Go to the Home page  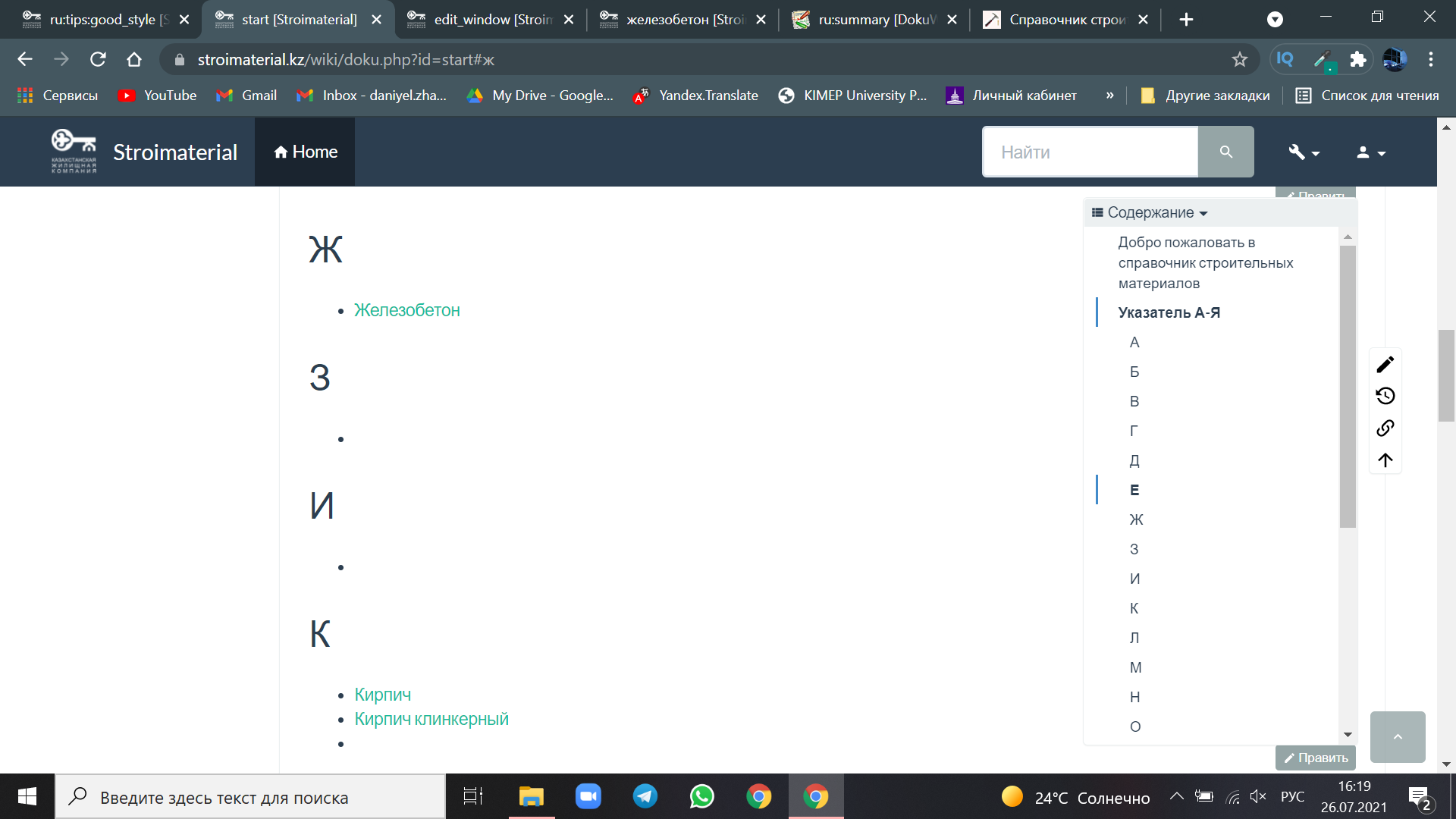click(305, 152)
